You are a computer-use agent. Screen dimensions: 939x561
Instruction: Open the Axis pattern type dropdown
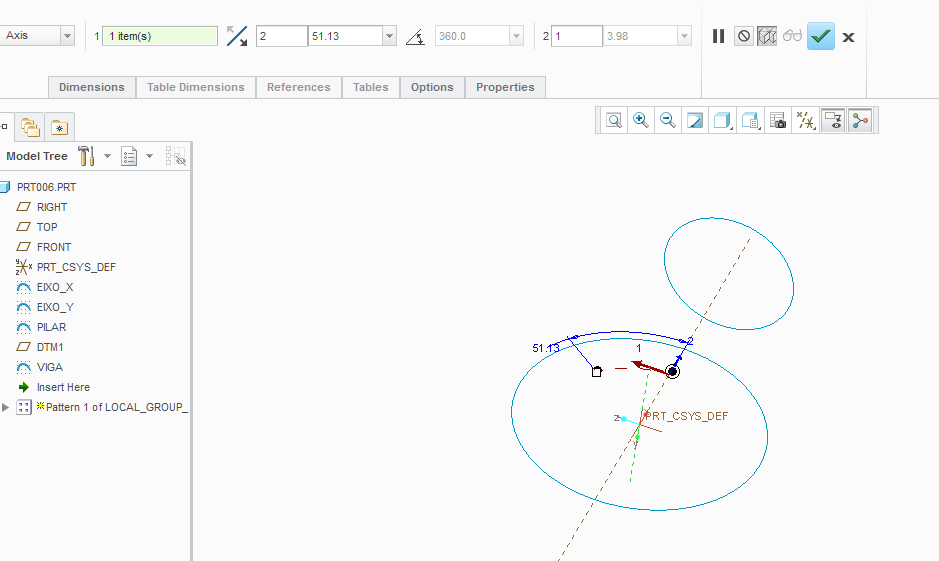click(x=67, y=36)
